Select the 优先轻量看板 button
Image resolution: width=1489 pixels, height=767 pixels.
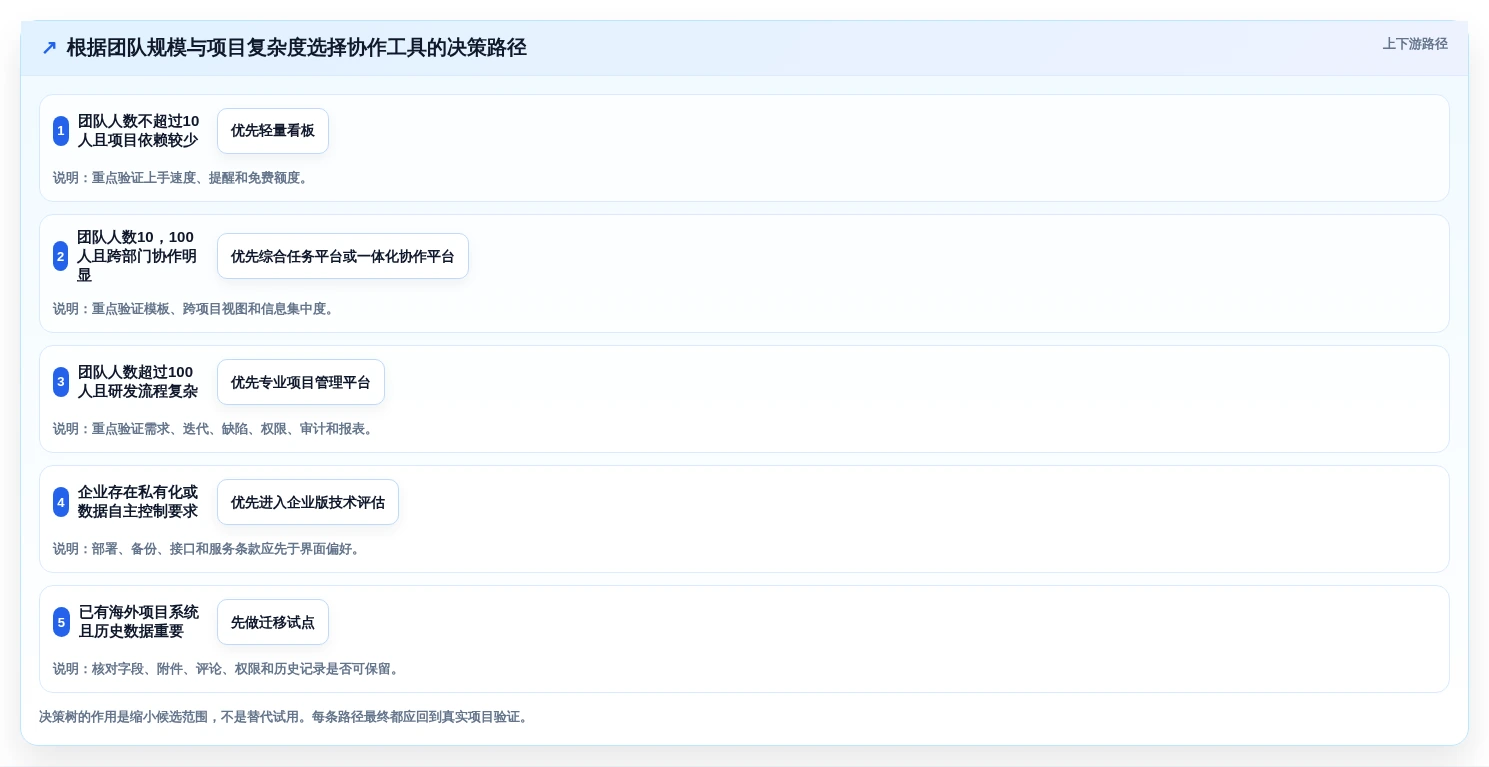pyautogui.click(x=273, y=131)
